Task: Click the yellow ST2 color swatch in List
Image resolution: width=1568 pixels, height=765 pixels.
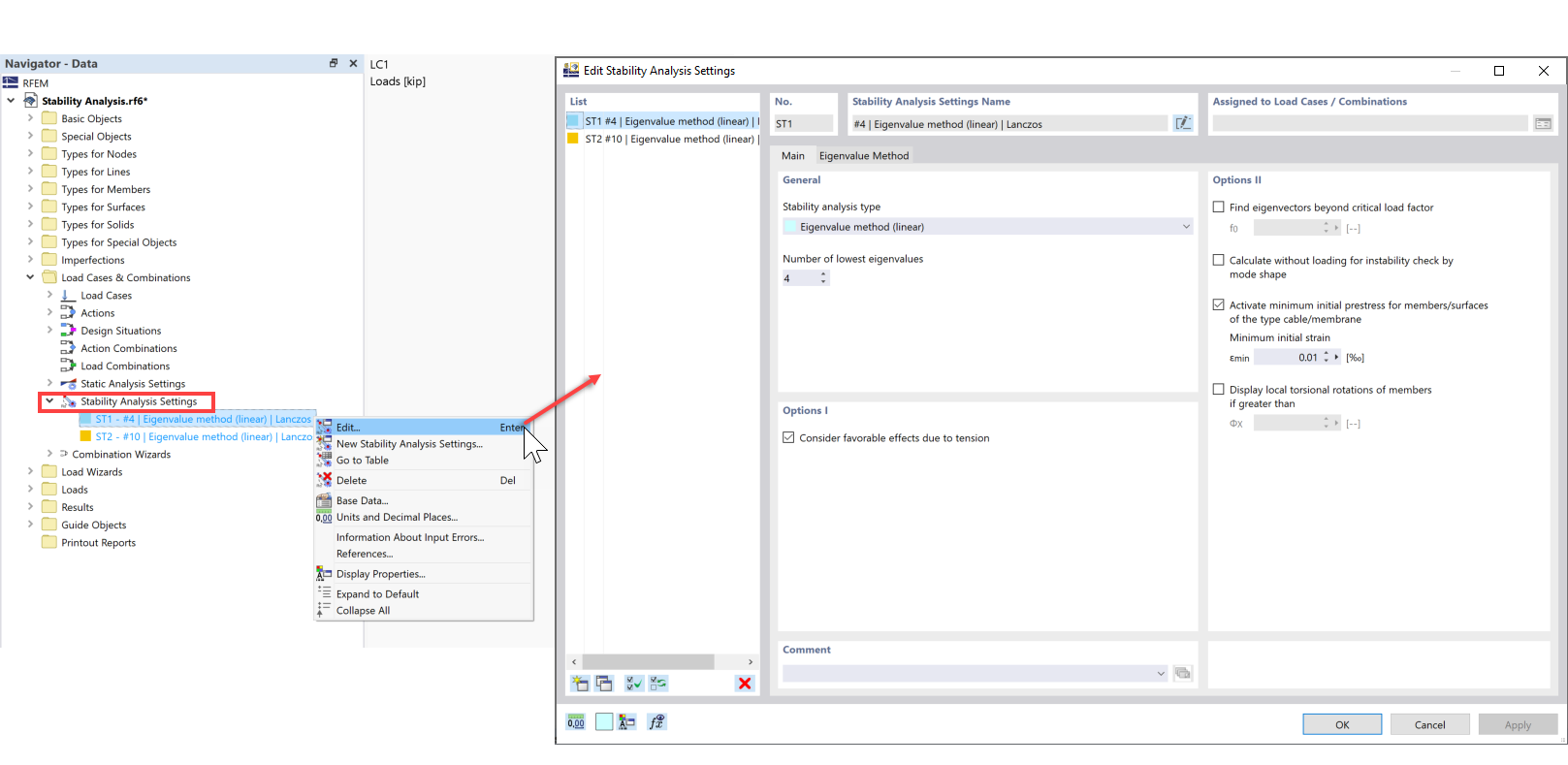Action: click(573, 139)
